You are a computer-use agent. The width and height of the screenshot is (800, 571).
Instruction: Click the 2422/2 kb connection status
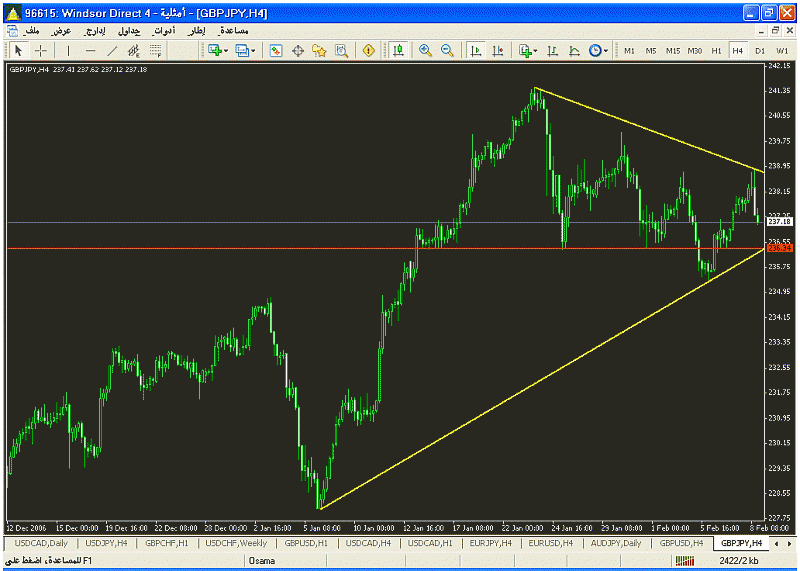pyautogui.click(x=739, y=561)
